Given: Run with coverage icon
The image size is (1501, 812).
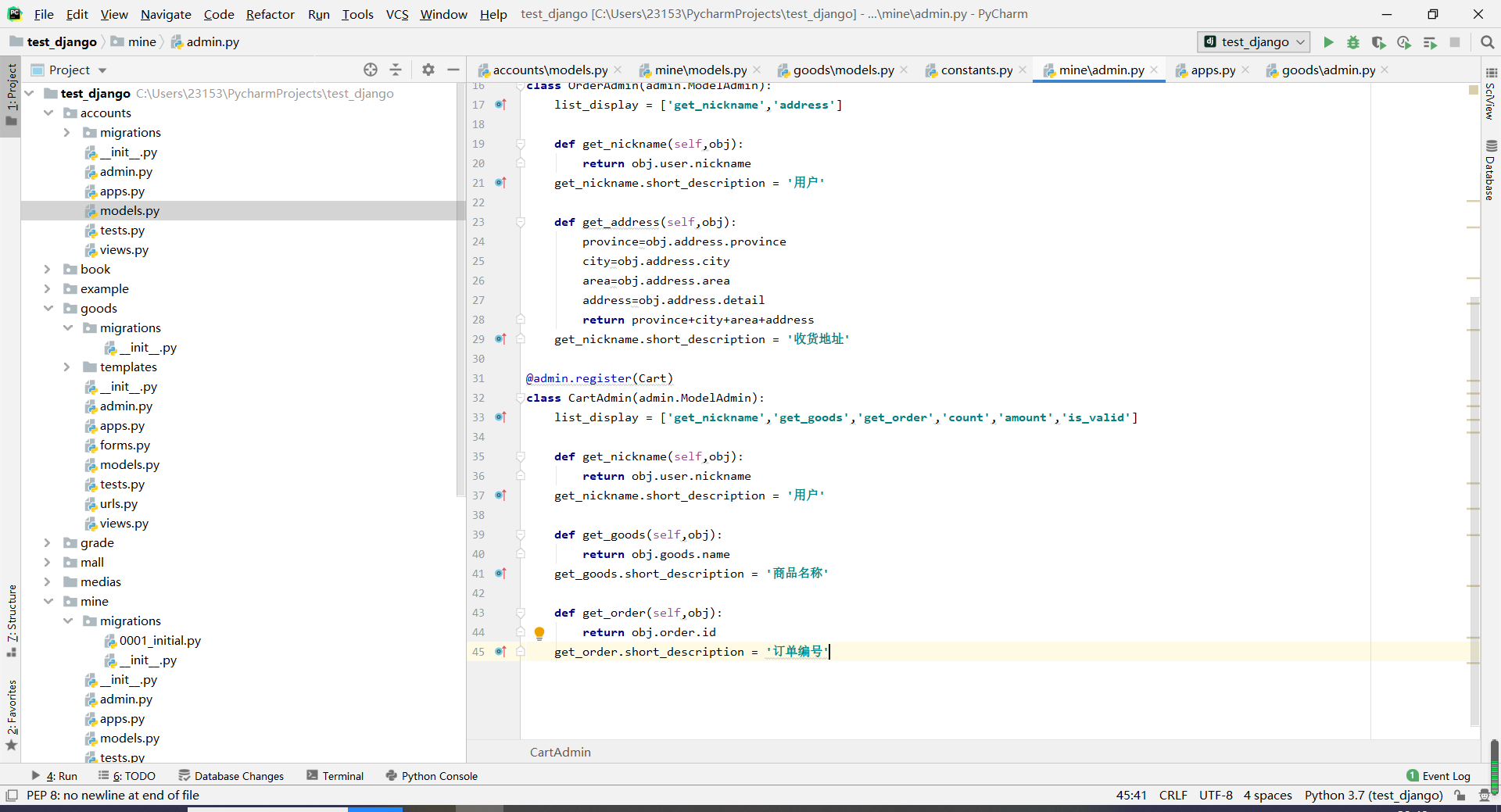Looking at the screenshot, I should 1379,42.
